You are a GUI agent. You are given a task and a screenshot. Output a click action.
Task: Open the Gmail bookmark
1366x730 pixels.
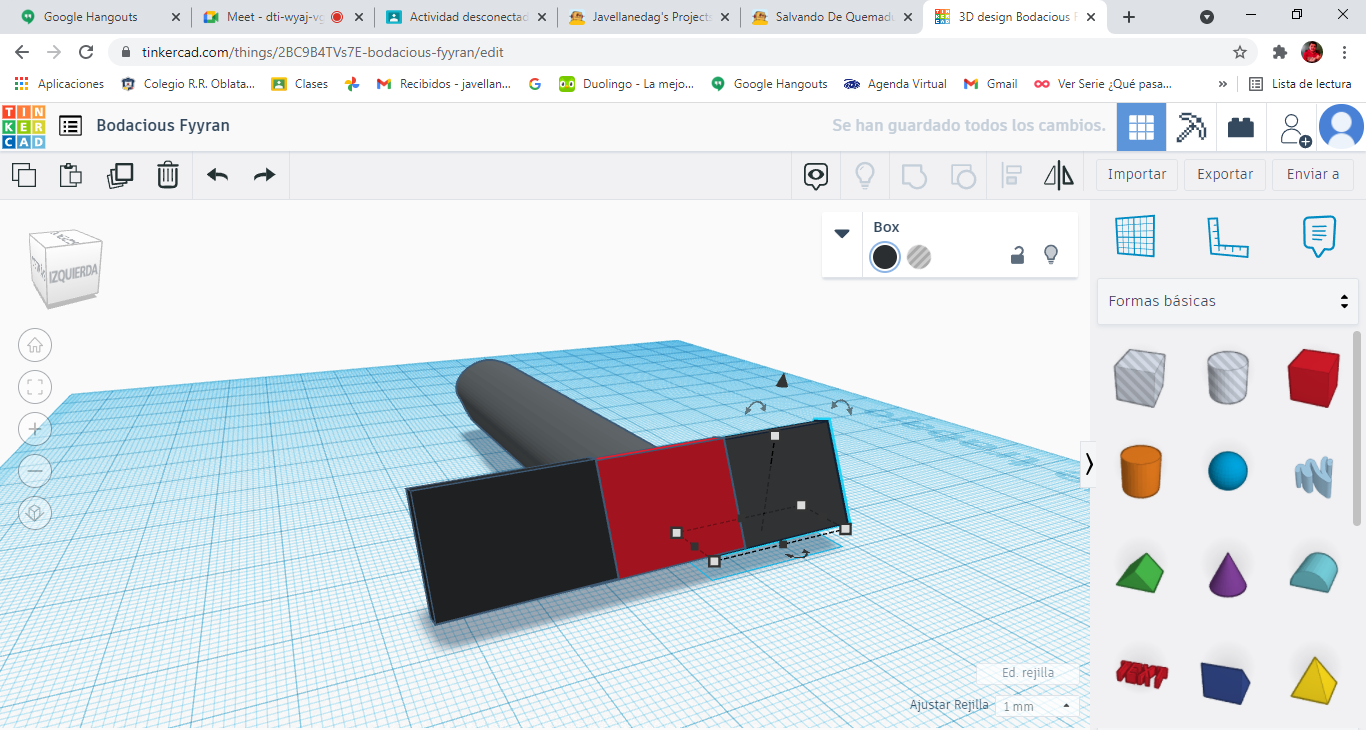tap(990, 84)
